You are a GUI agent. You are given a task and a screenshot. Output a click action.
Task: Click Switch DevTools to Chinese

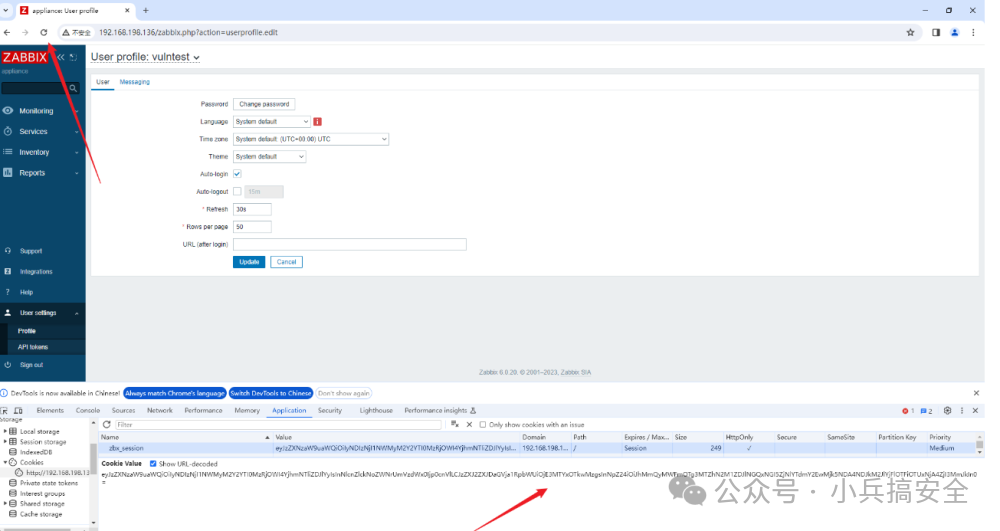pos(271,393)
